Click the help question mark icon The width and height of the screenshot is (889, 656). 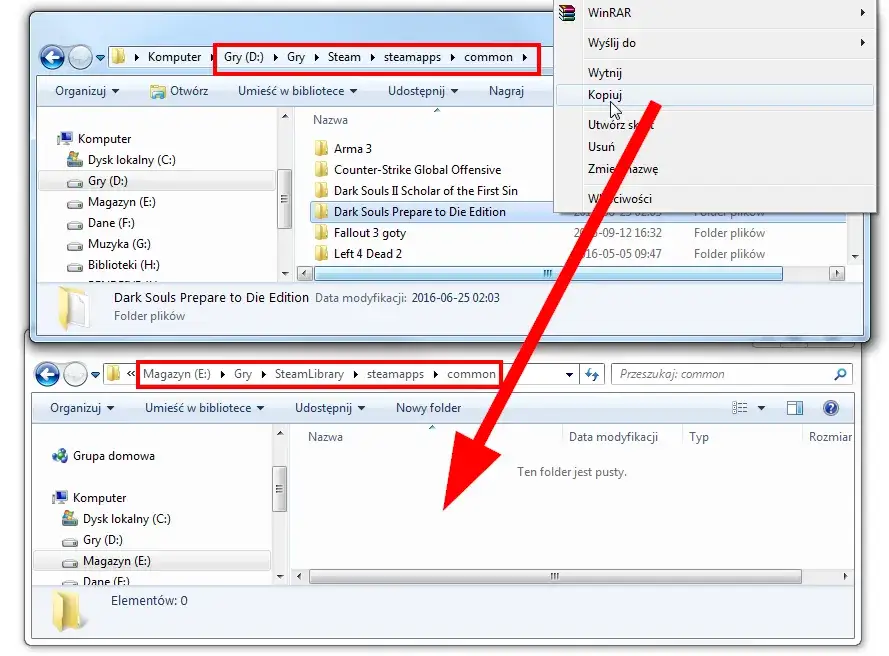(830, 408)
